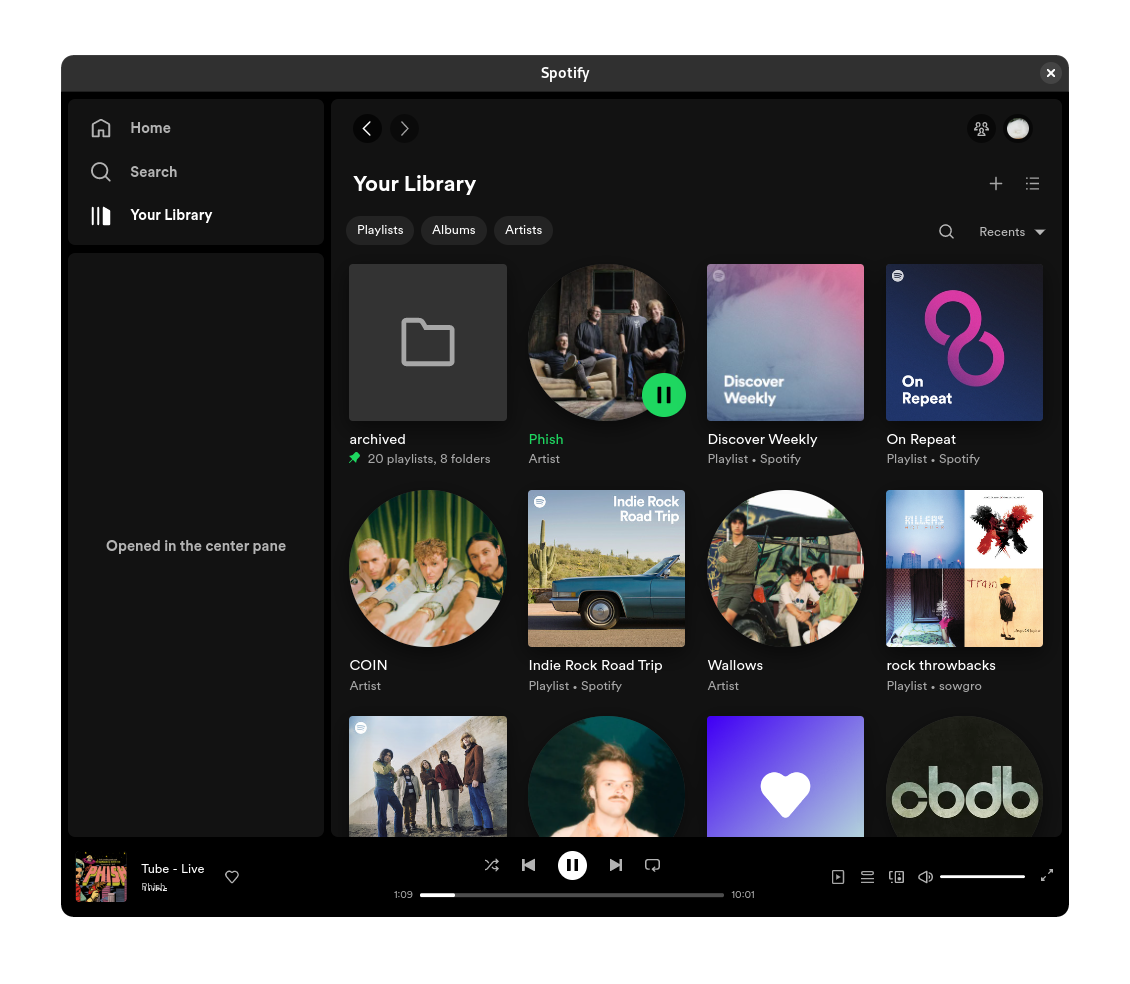Viewport: 1130px width, 984px height.
Task: Pause Phish with the green button
Action: pyautogui.click(x=664, y=395)
